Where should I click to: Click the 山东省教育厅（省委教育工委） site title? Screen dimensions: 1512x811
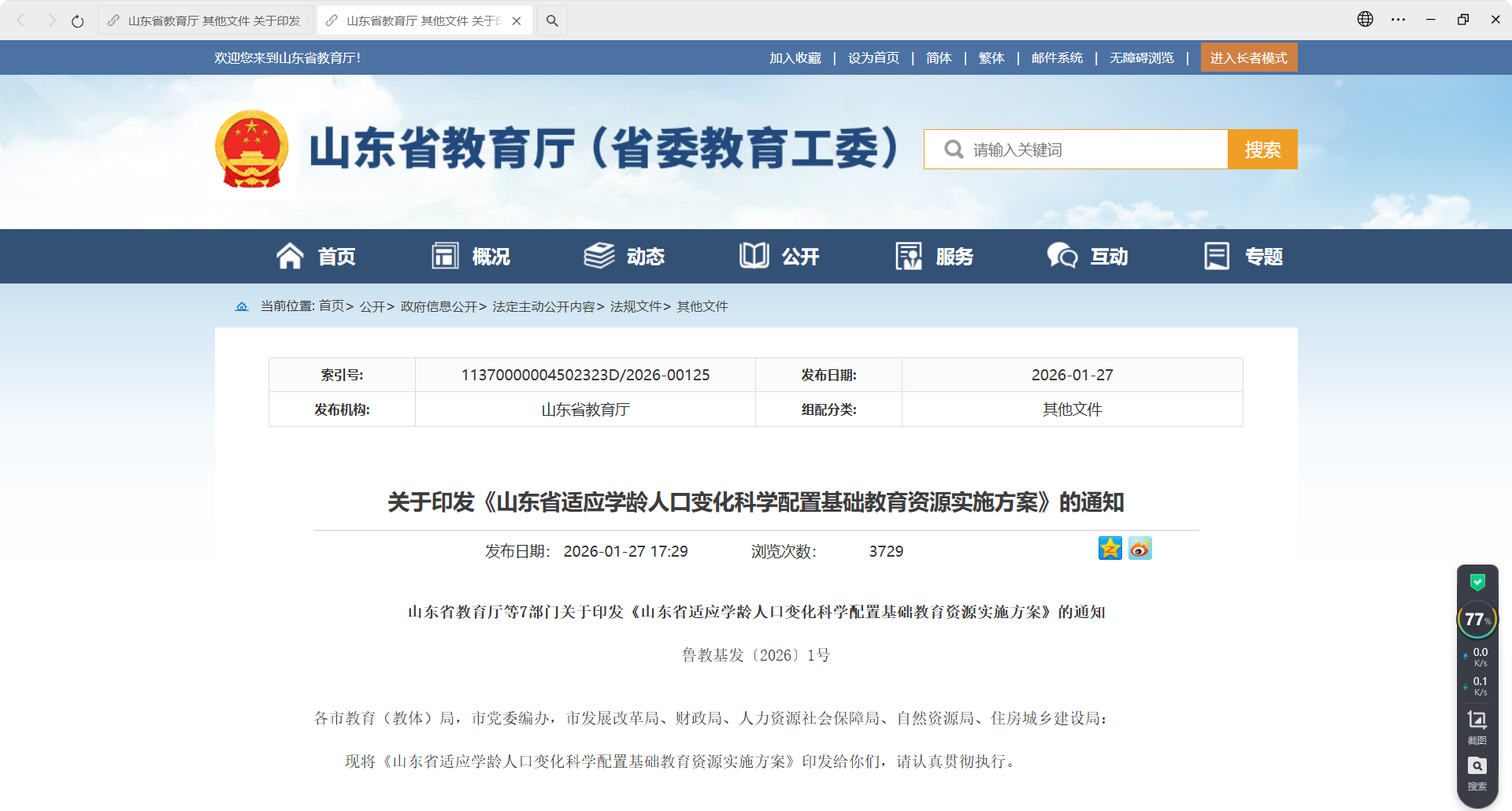tap(603, 148)
